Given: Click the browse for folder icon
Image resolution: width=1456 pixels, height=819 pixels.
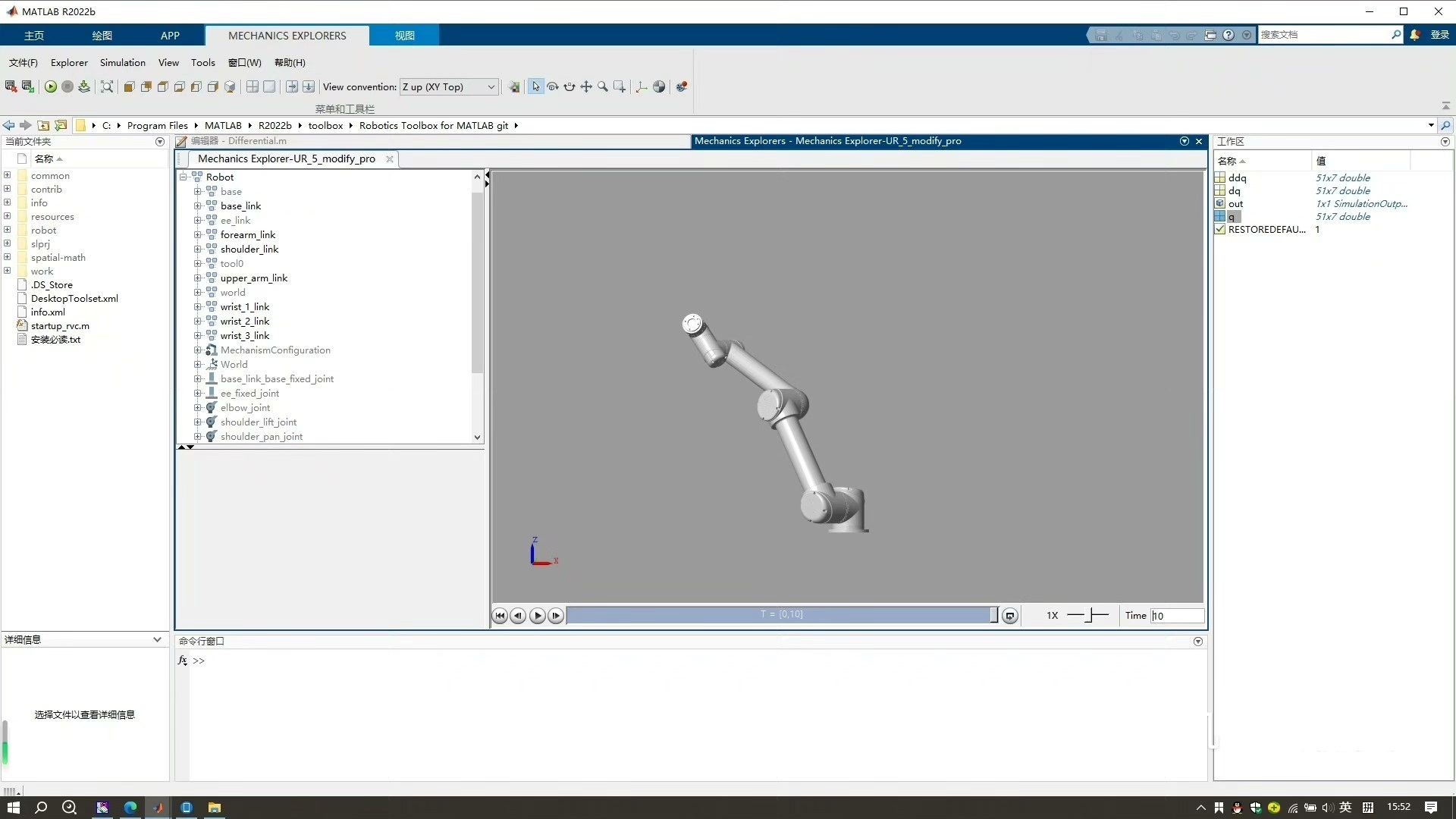Looking at the screenshot, I should [x=61, y=125].
